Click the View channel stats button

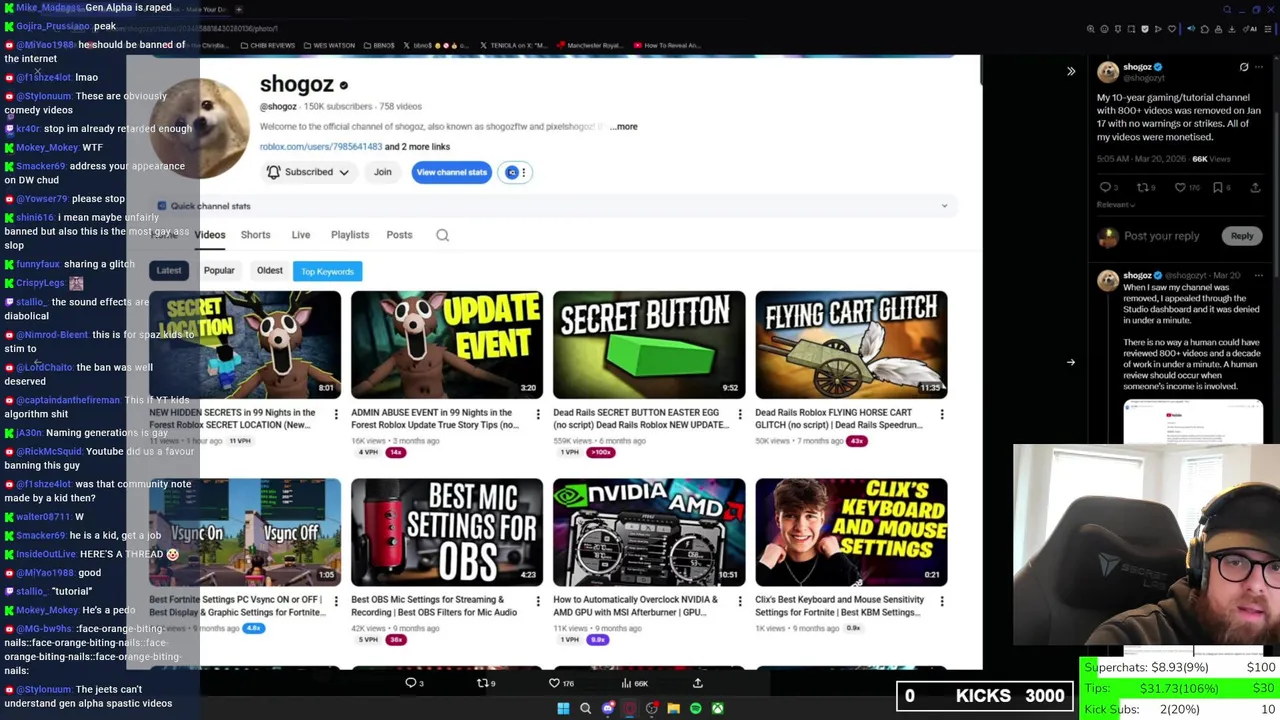point(451,172)
